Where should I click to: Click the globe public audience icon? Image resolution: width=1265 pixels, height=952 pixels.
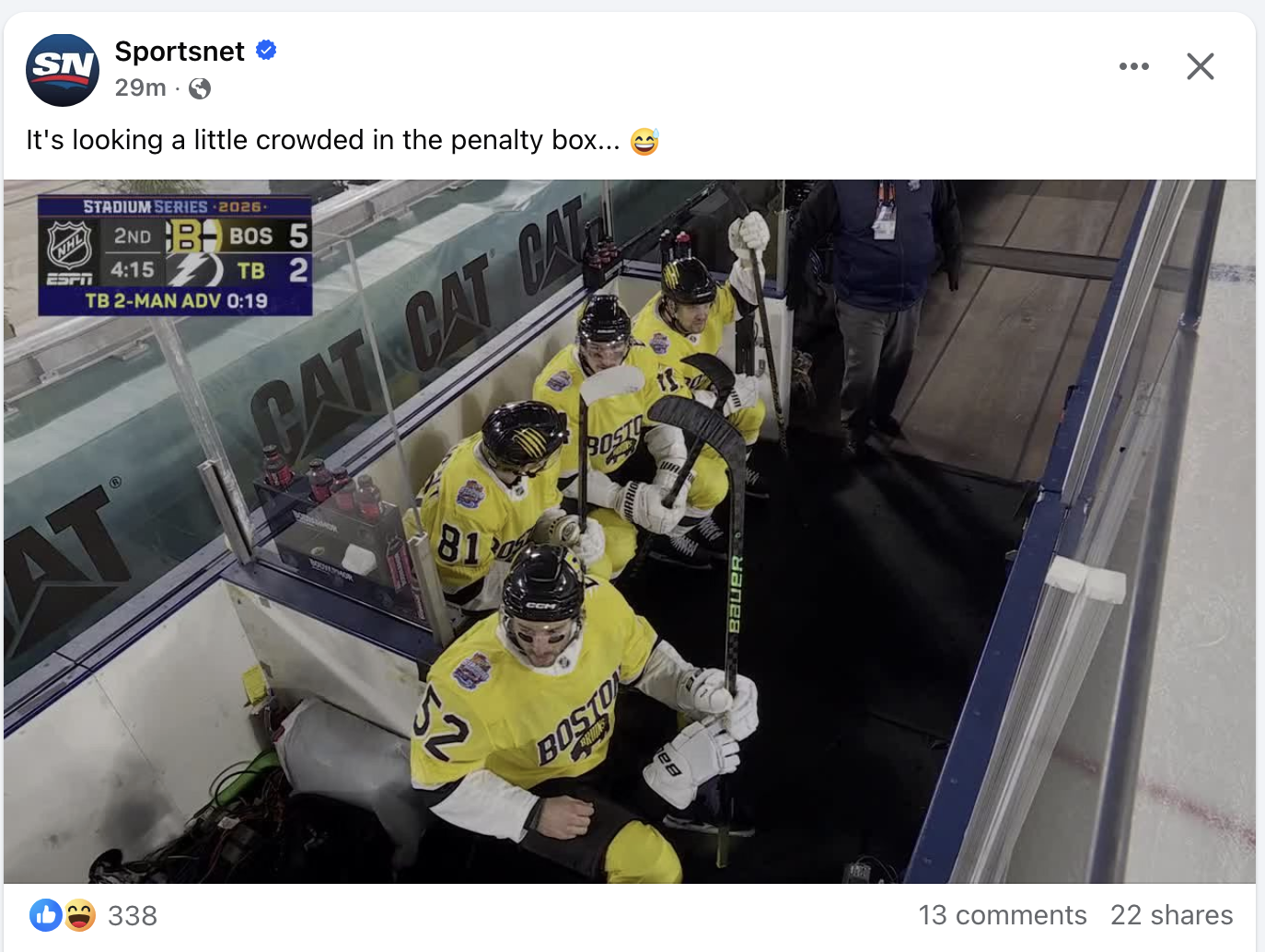(x=200, y=88)
